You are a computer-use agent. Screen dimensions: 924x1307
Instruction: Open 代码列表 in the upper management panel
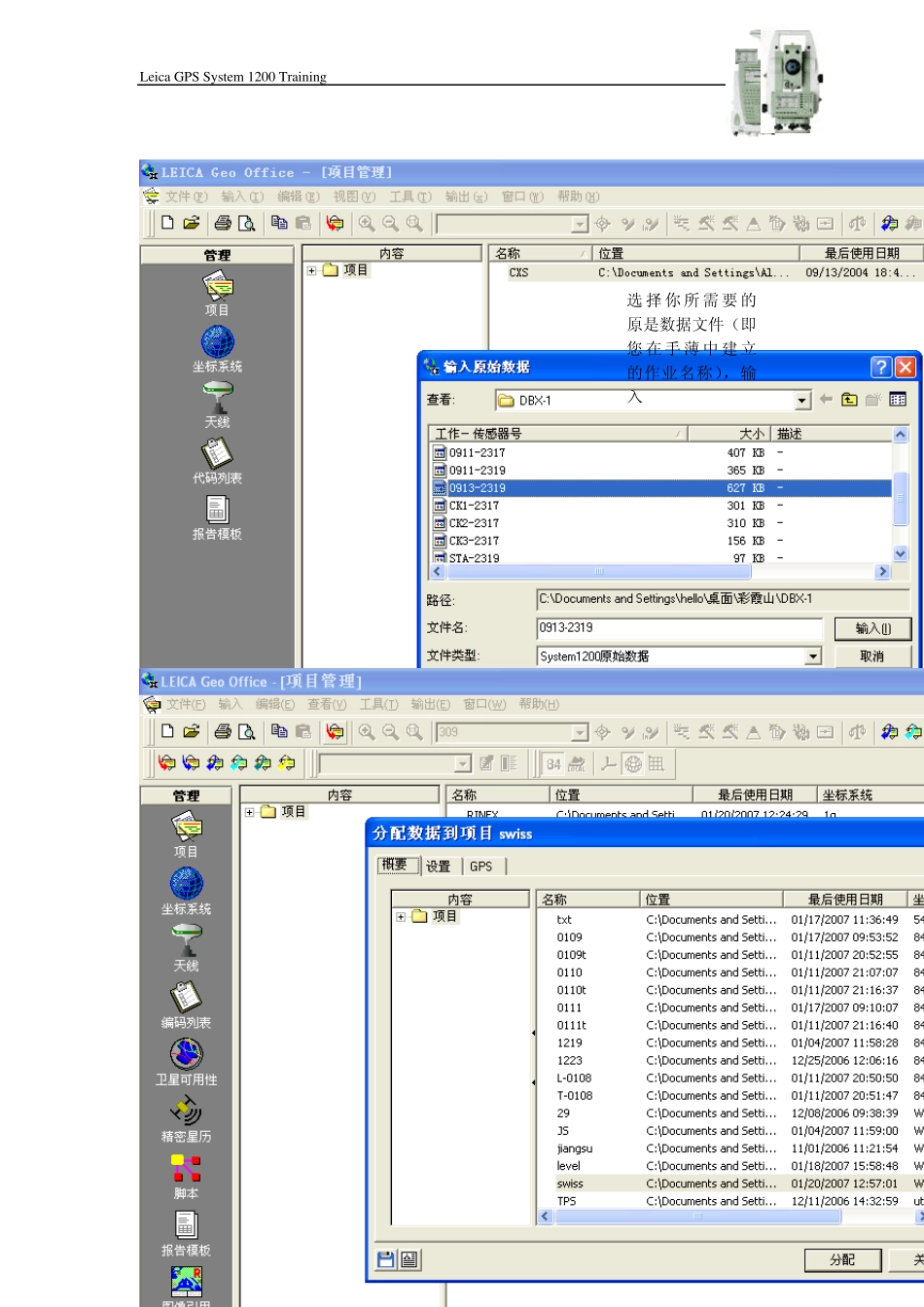click(x=217, y=454)
